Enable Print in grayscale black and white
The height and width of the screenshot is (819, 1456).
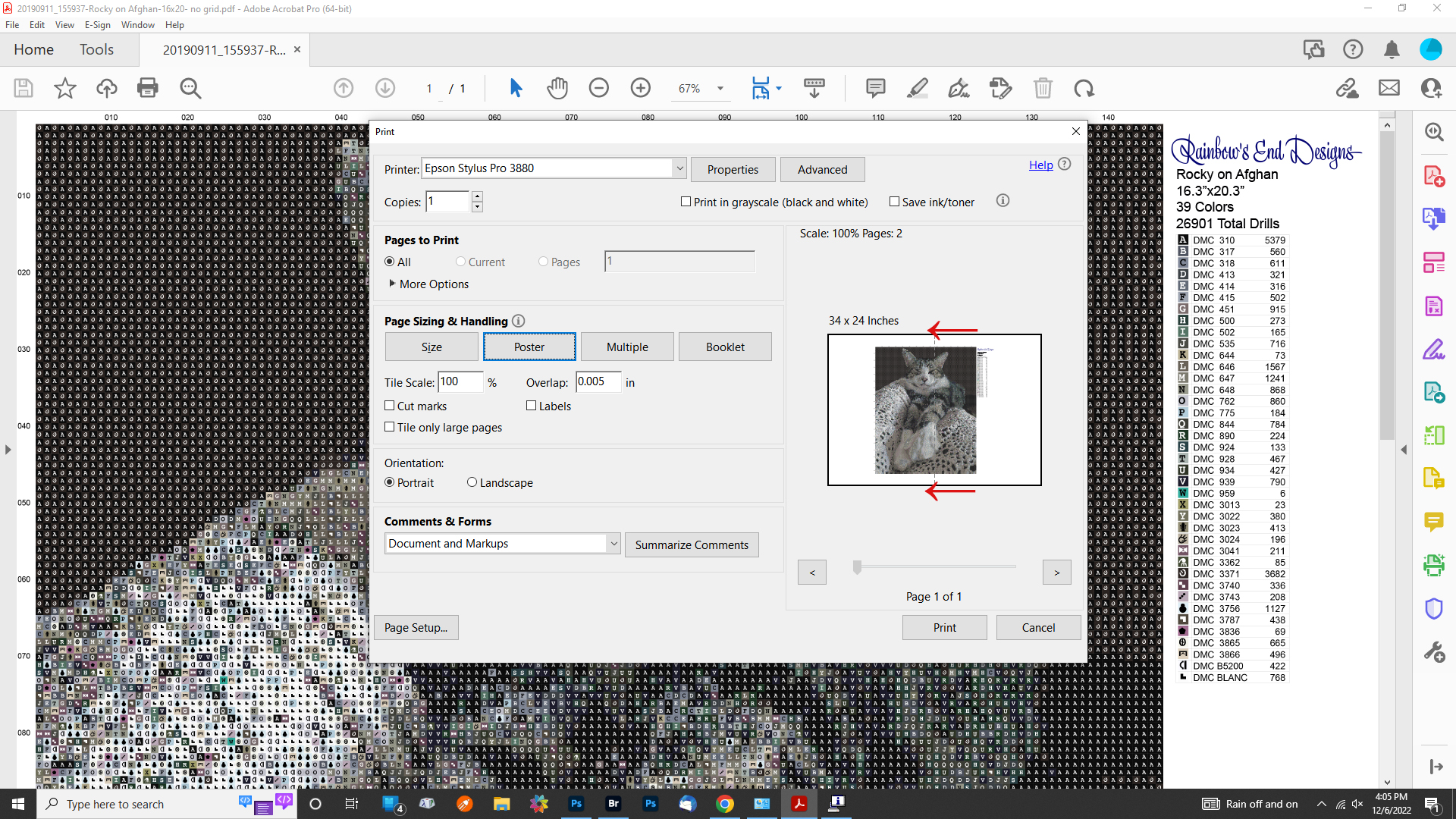pyautogui.click(x=686, y=202)
